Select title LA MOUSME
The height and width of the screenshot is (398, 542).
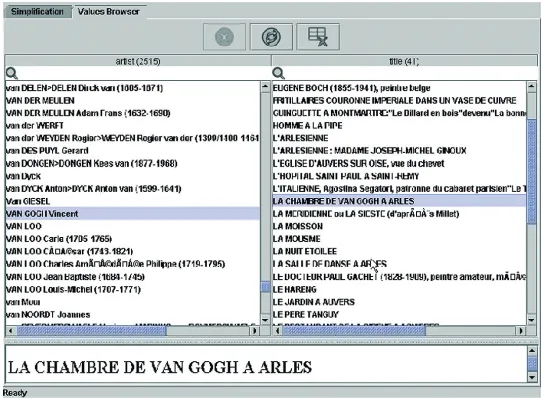tap(399, 239)
